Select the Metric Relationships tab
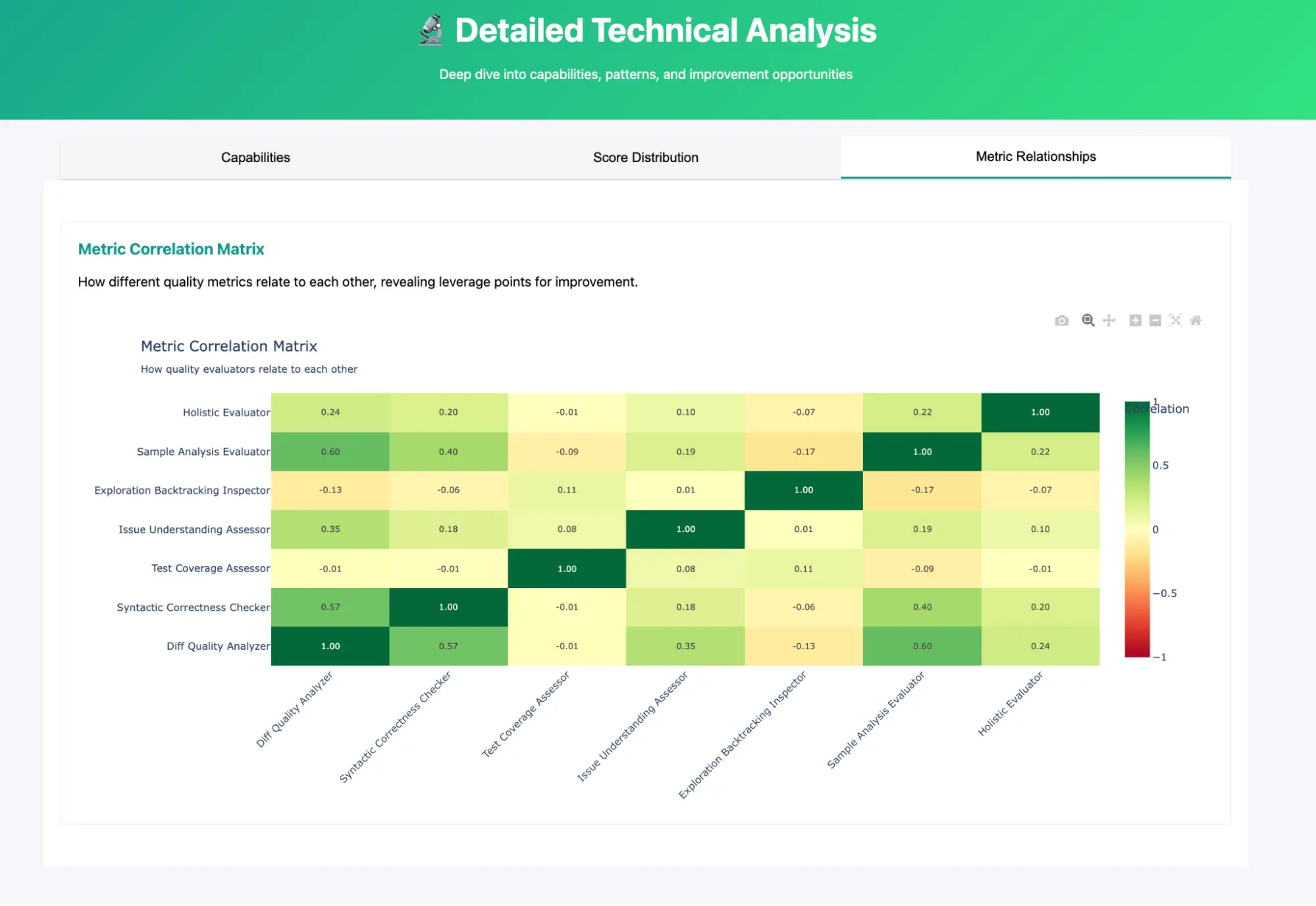Image resolution: width=1316 pixels, height=906 pixels. pyautogui.click(x=1036, y=157)
